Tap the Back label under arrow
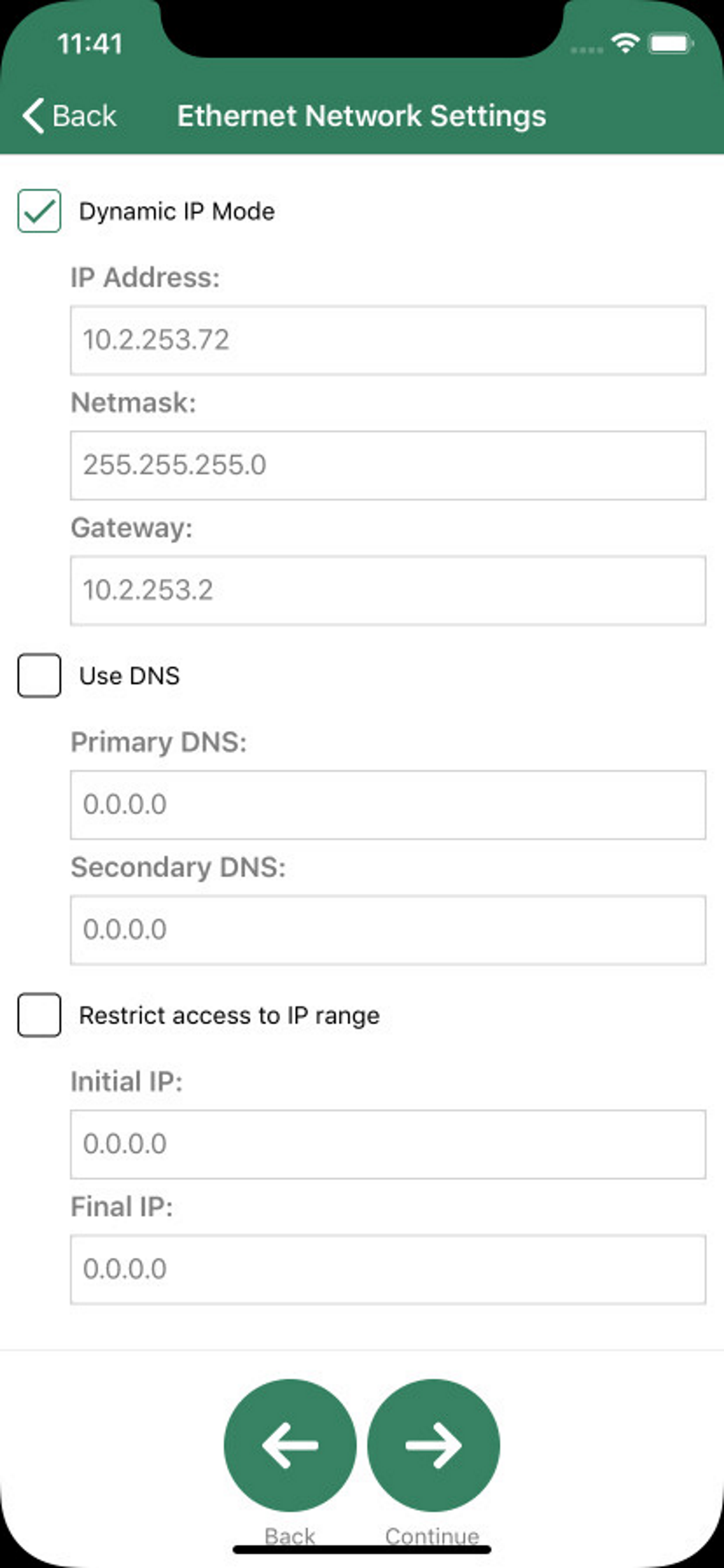Image resolution: width=724 pixels, height=1568 pixels. click(290, 1536)
